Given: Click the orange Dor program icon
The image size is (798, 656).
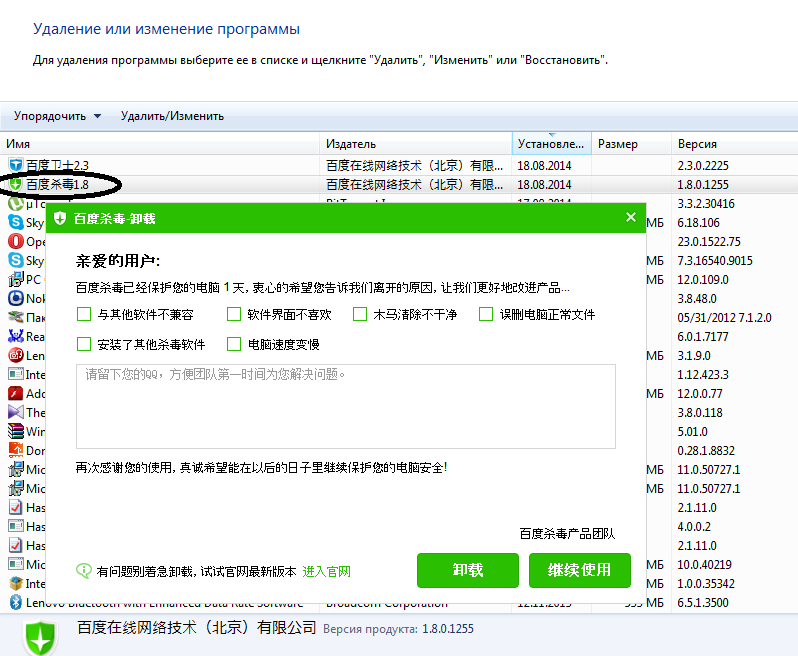Looking at the screenshot, I should (x=16, y=450).
